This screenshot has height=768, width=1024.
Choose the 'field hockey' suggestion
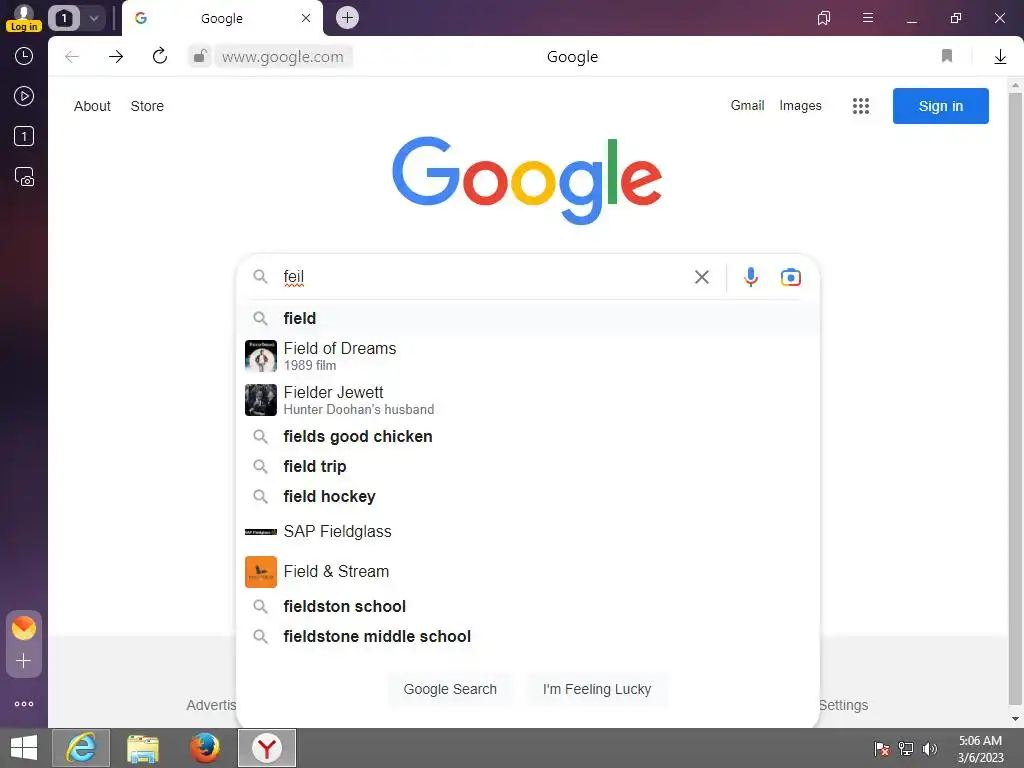click(528, 496)
